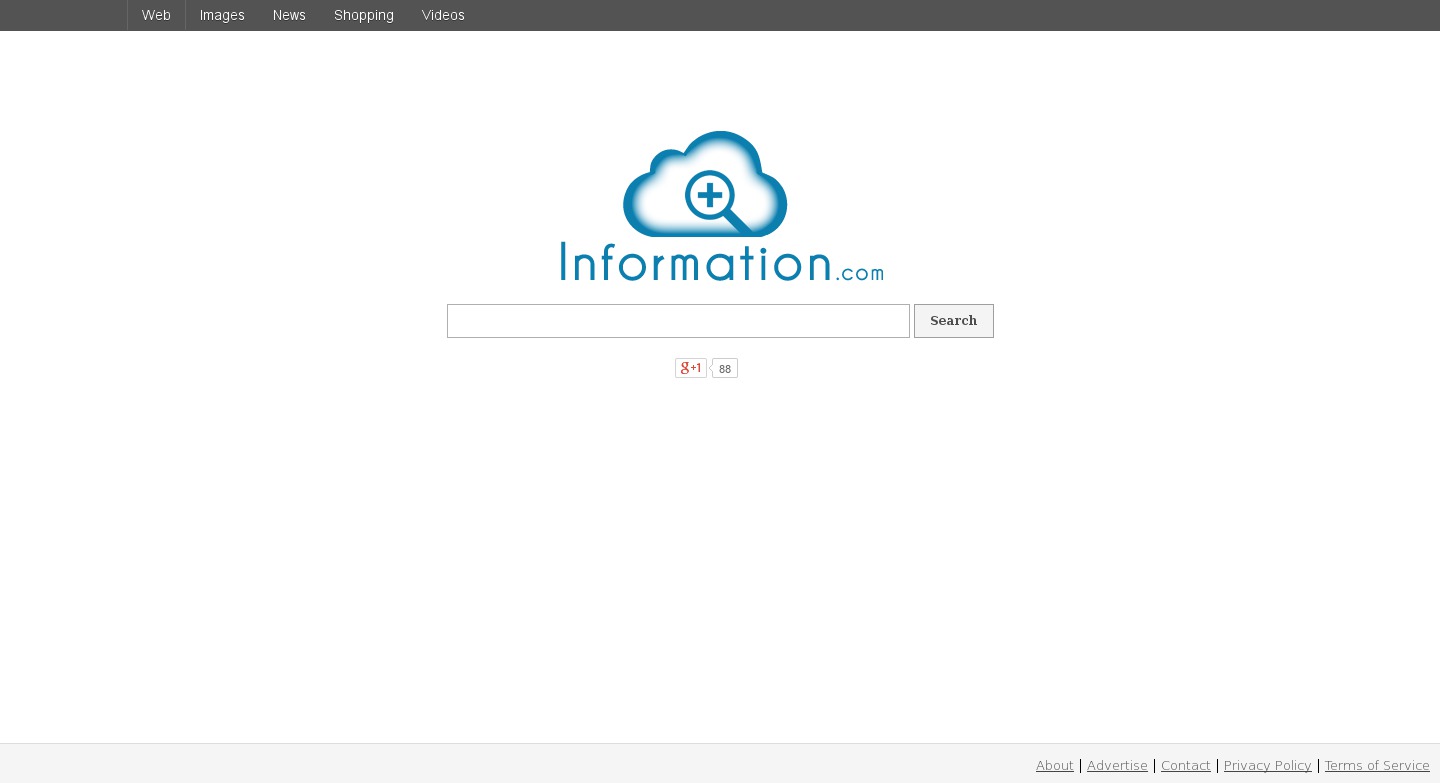
Task: Open the Terms of Service link
Action: 1377,765
